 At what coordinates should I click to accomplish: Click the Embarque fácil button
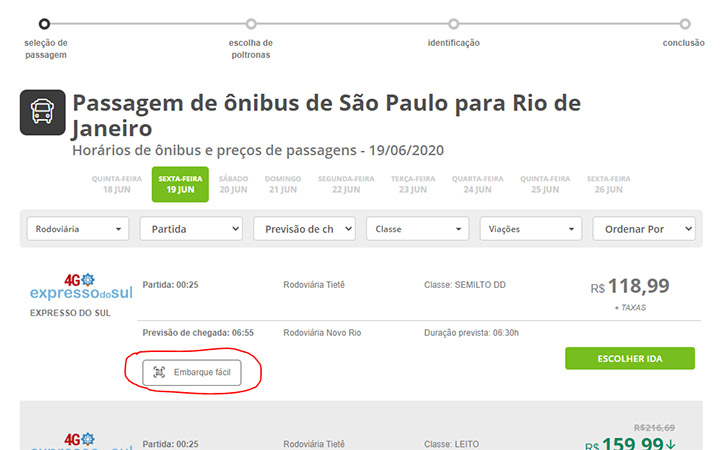[192, 372]
